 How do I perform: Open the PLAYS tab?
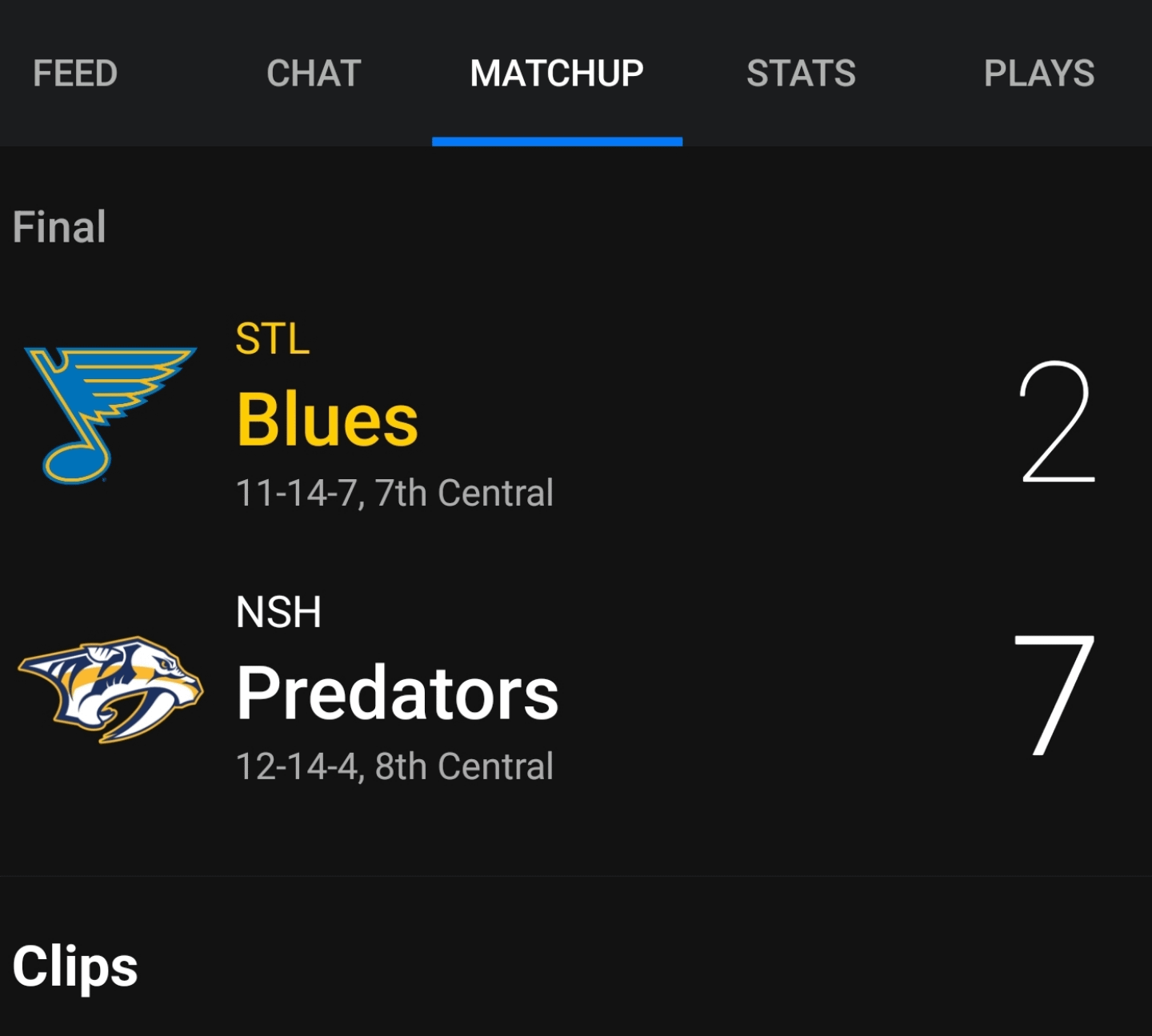click(1038, 74)
